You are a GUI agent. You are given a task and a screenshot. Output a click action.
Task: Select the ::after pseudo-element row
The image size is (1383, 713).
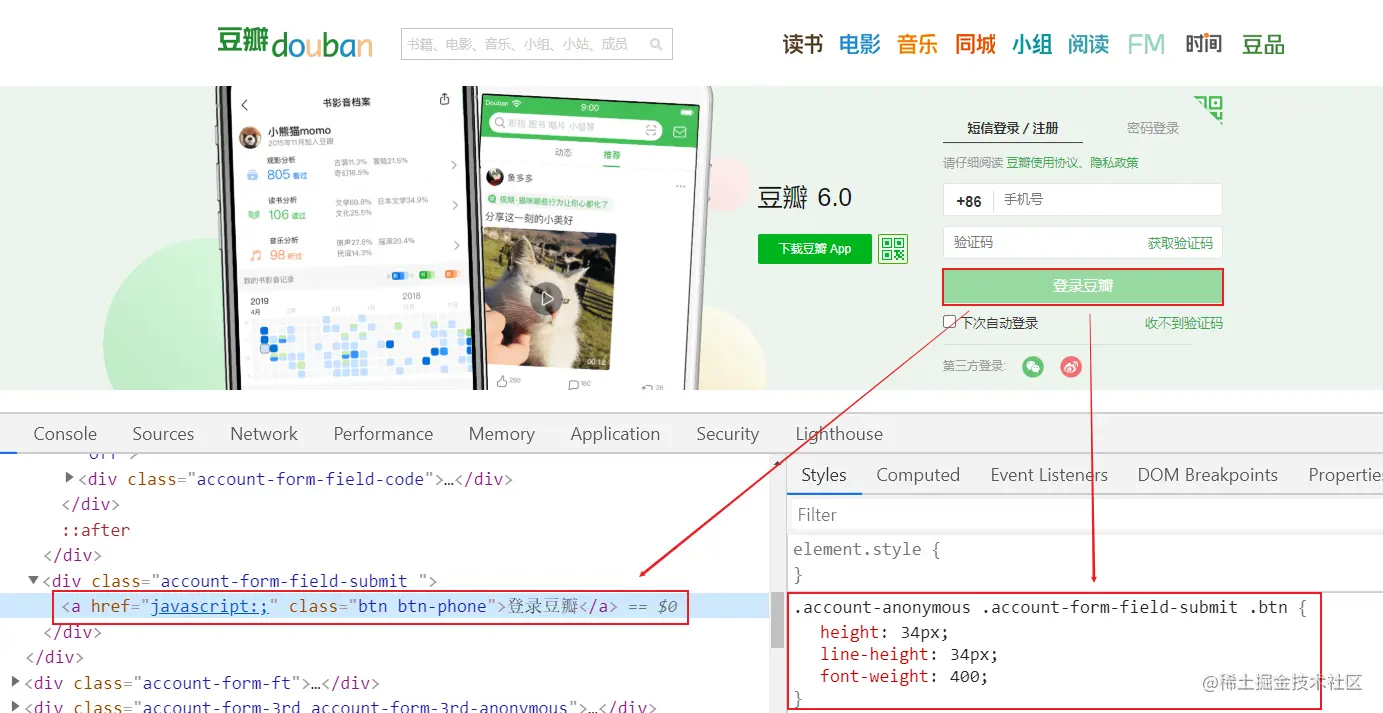click(x=96, y=530)
